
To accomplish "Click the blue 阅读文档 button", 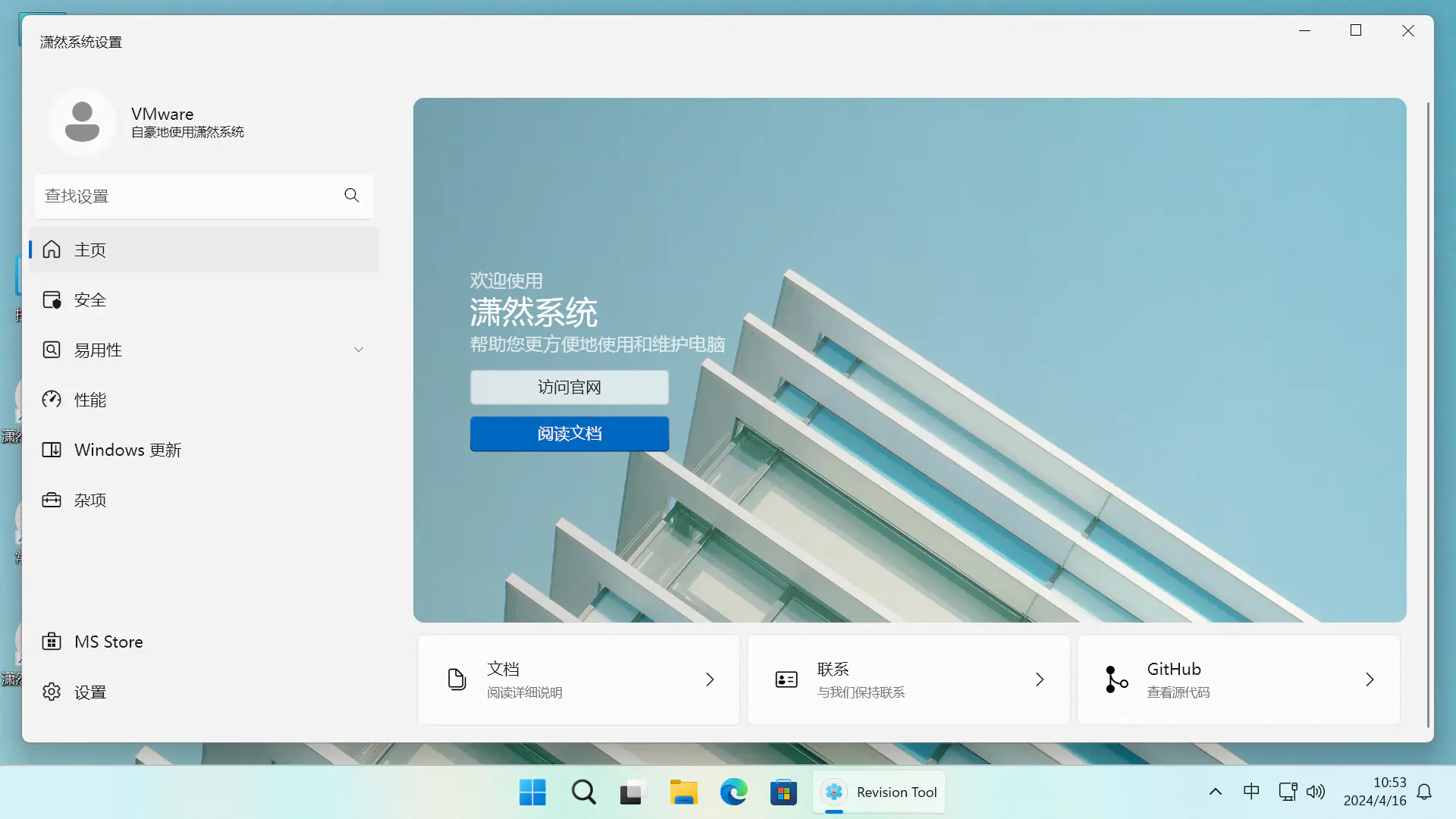I will coord(570,434).
